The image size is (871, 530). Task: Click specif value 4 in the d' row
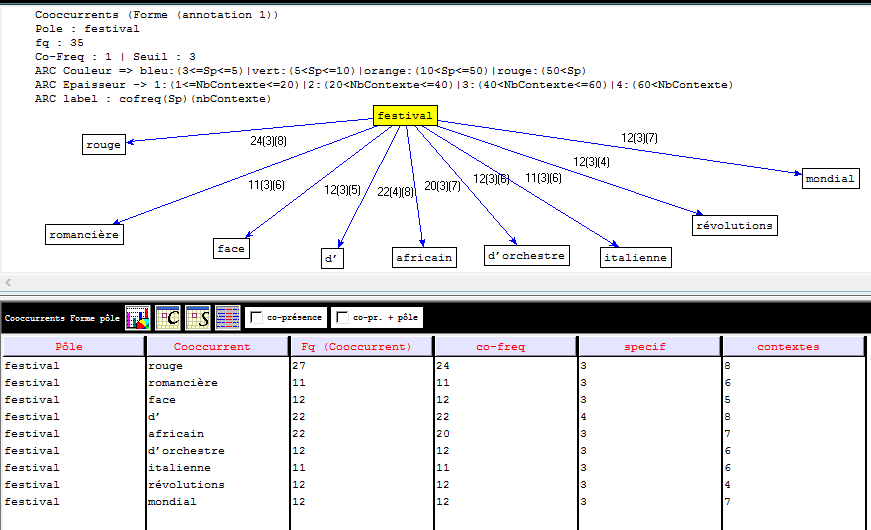[x=583, y=417]
